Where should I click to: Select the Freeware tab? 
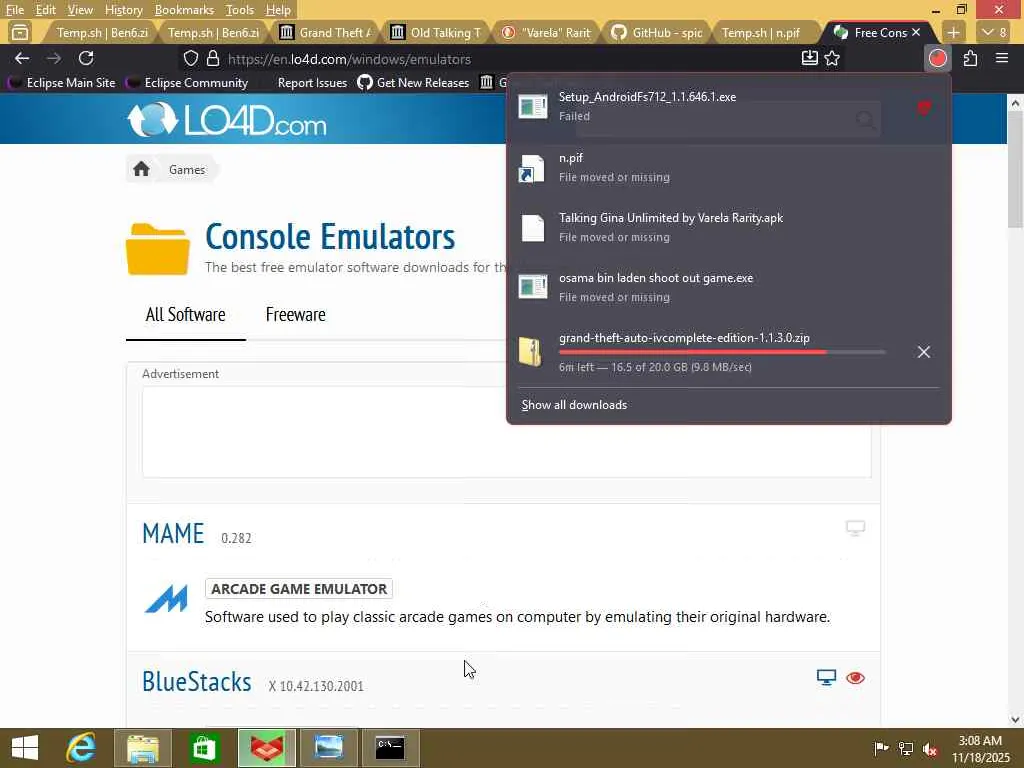click(x=295, y=315)
